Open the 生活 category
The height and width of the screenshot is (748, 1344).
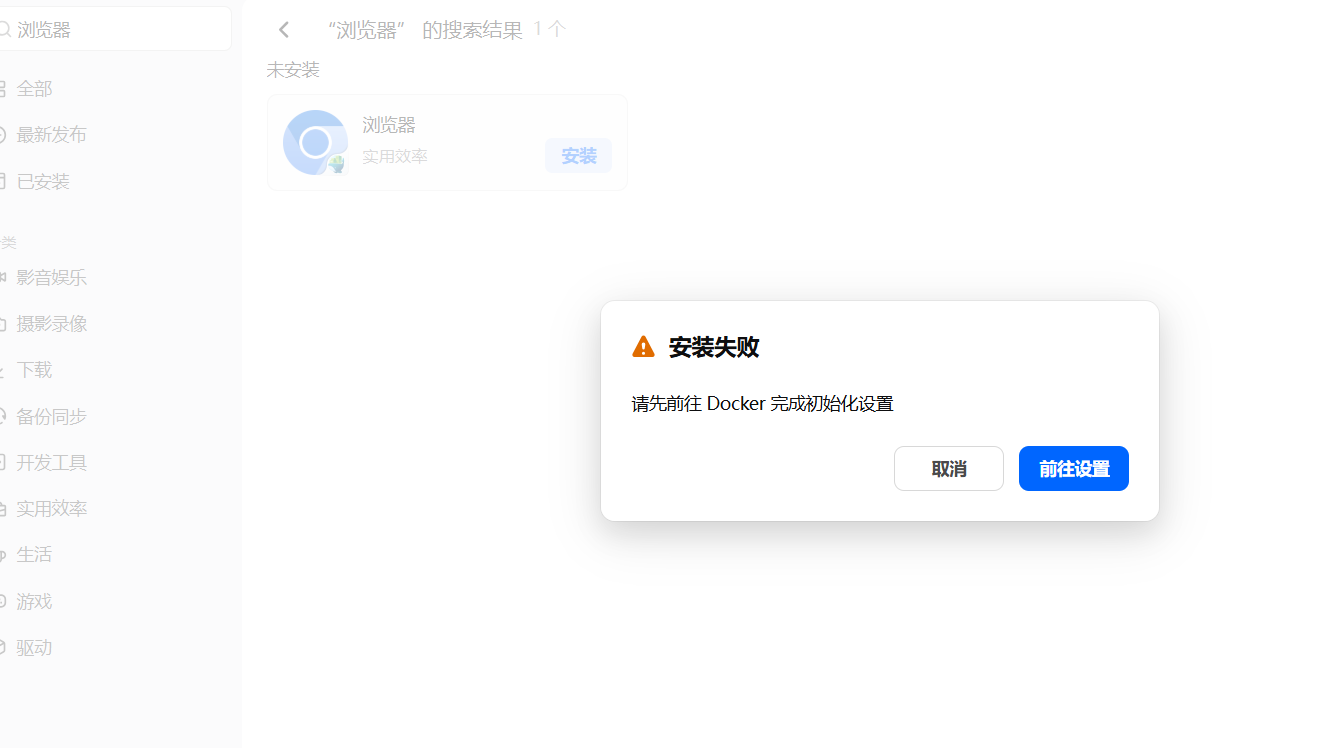pyautogui.click(x=34, y=554)
